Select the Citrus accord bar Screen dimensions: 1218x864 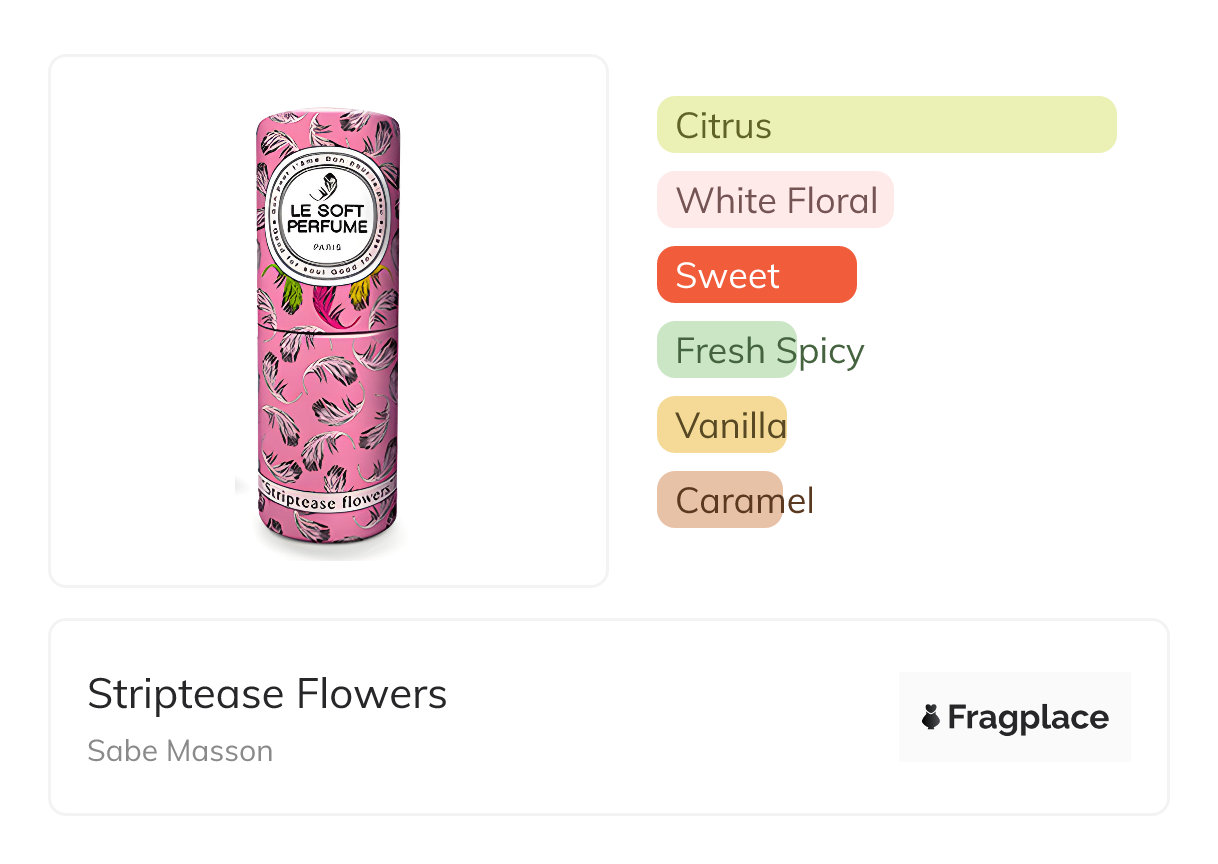pyautogui.click(x=886, y=125)
